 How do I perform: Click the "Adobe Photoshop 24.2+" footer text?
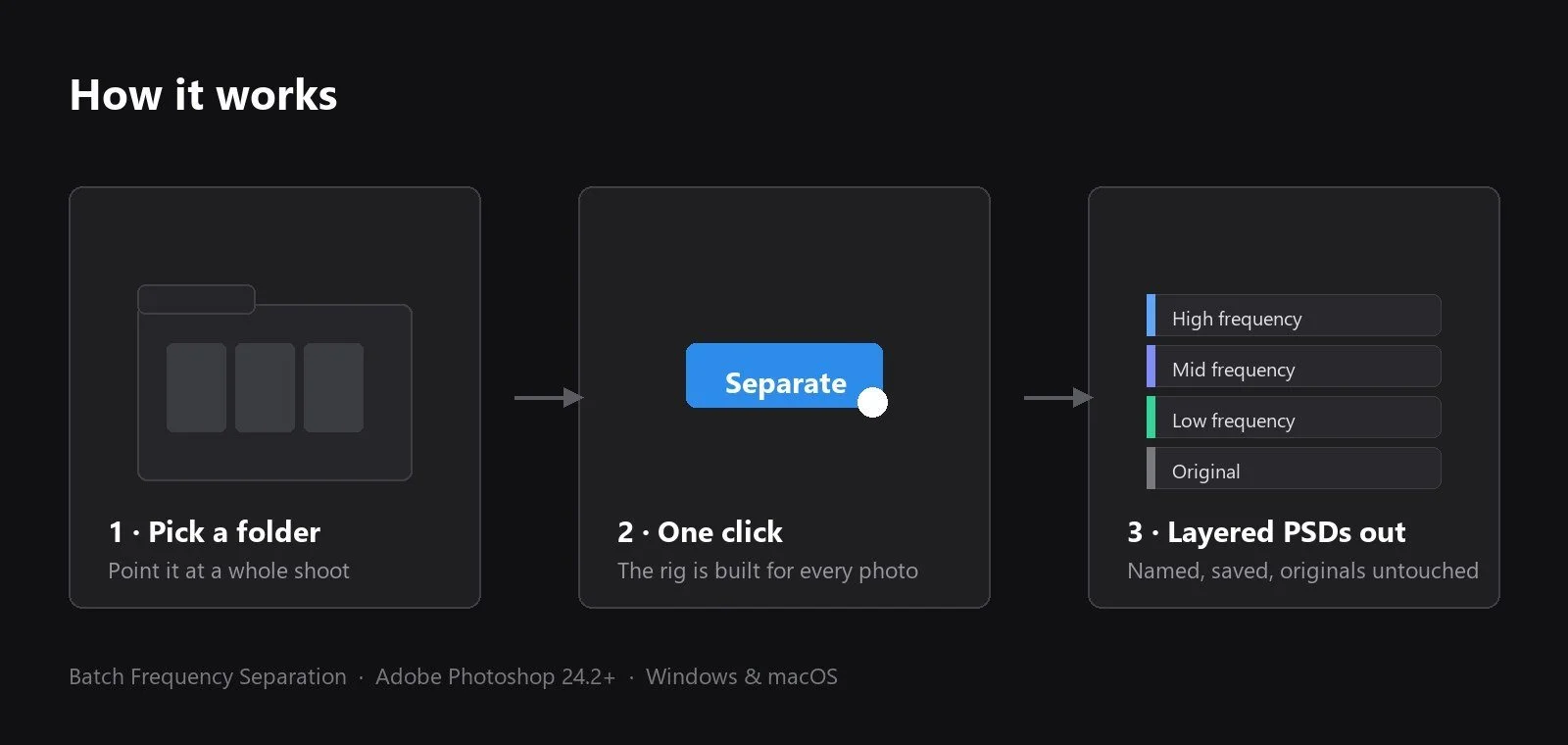pyautogui.click(x=495, y=676)
